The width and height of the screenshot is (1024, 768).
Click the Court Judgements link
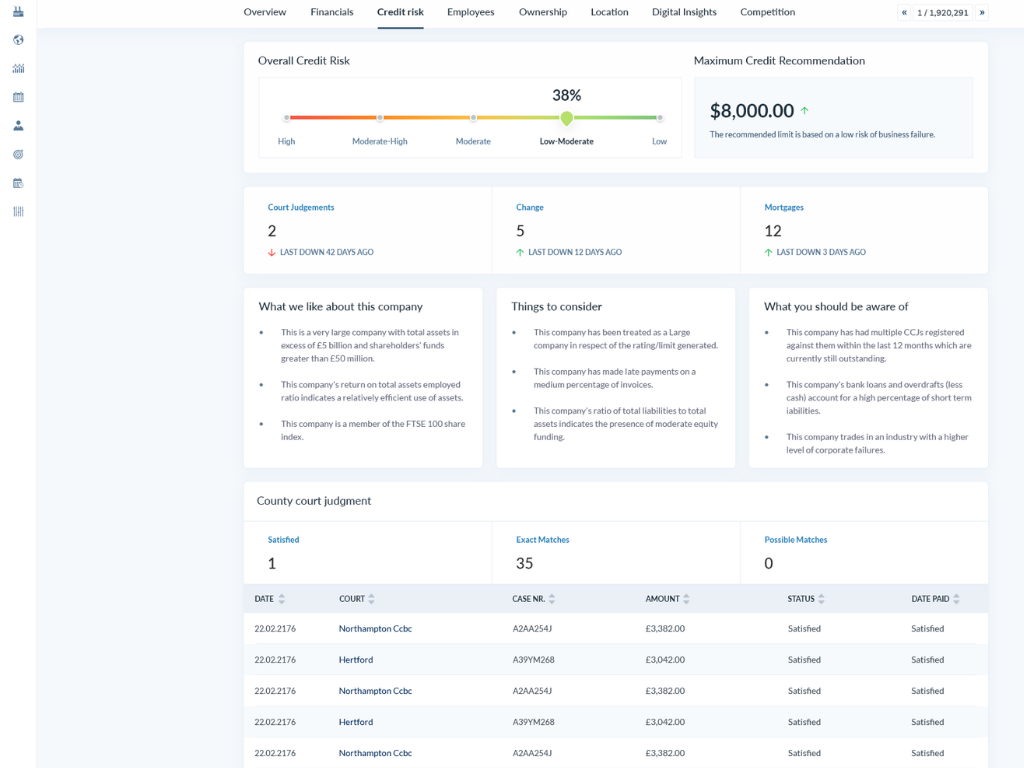(x=301, y=208)
